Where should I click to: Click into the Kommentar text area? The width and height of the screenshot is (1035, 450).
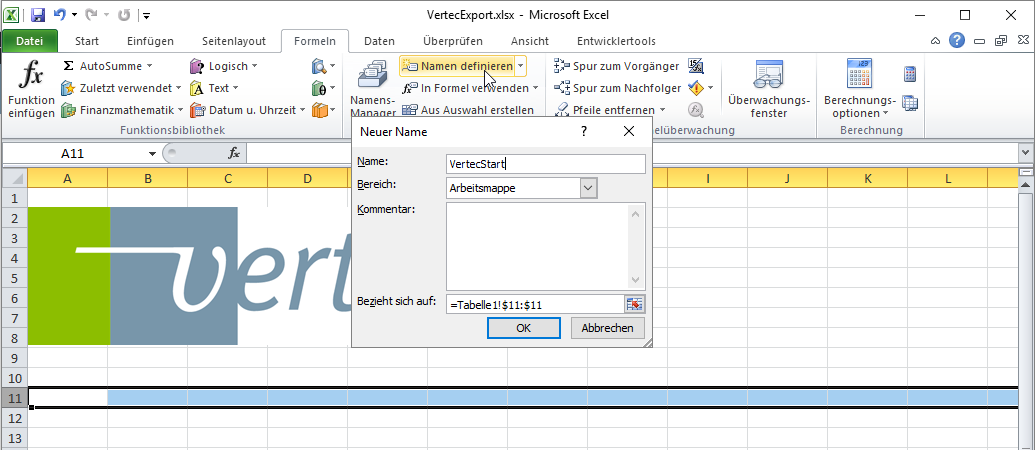click(x=537, y=245)
